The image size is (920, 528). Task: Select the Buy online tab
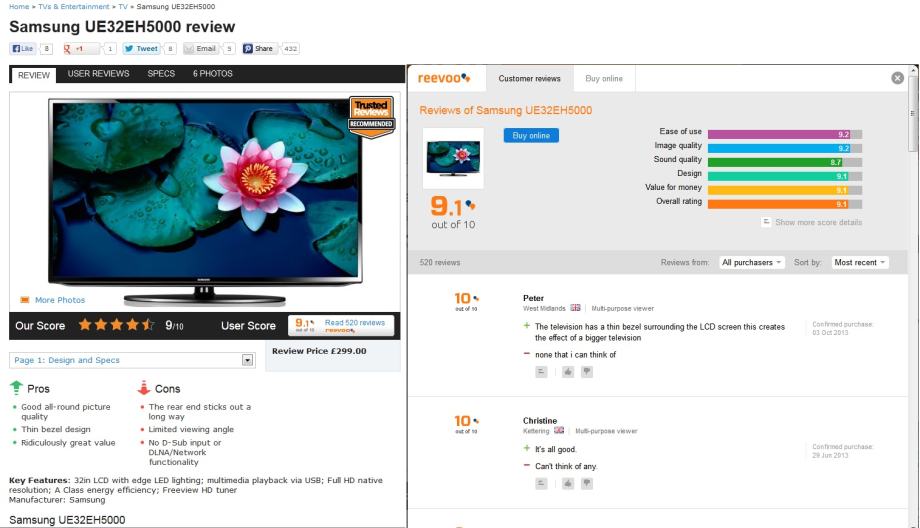[x=604, y=79]
